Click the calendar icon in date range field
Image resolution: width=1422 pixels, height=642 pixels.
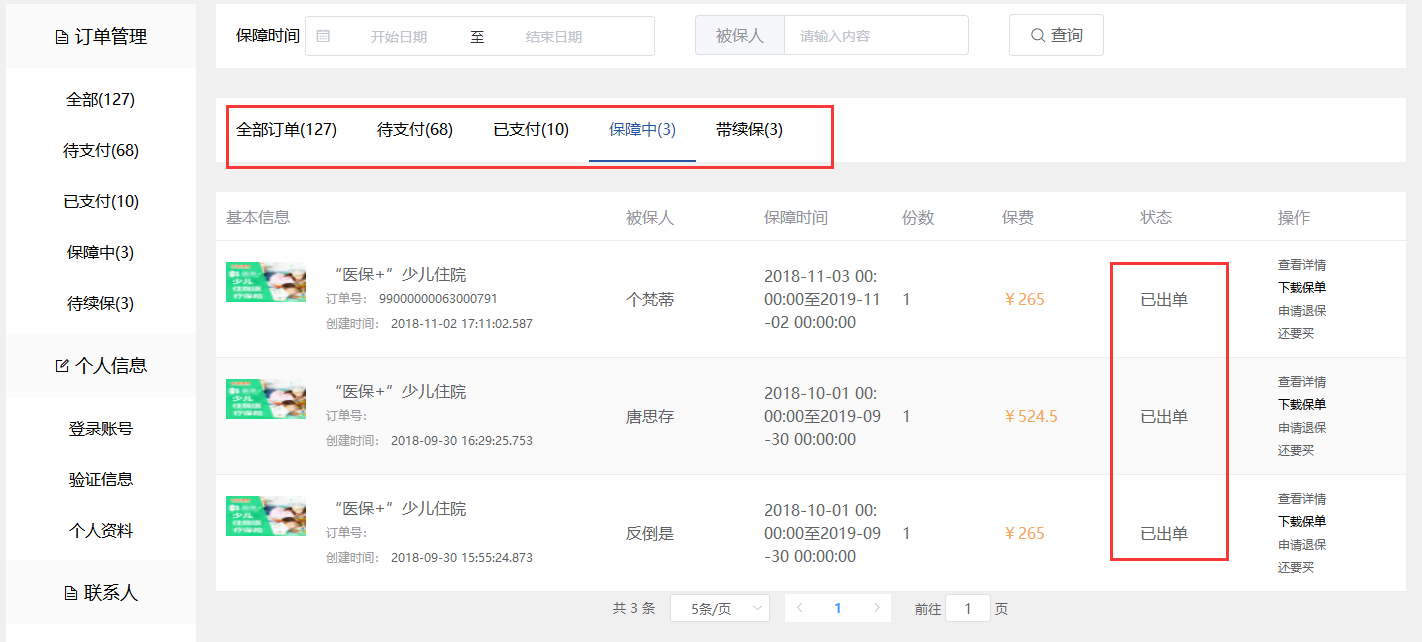point(323,36)
